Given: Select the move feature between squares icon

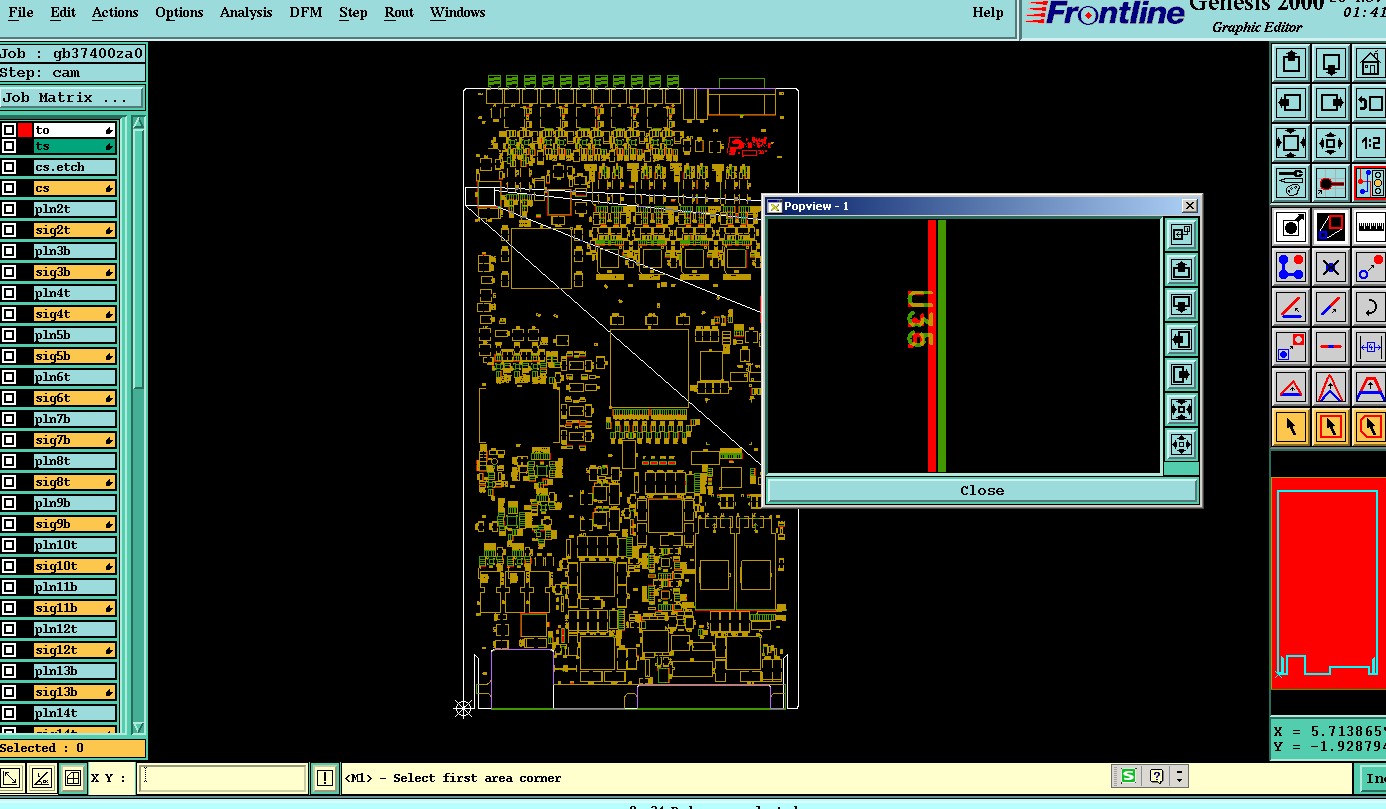Looking at the screenshot, I should pyautogui.click(x=1291, y=347).
